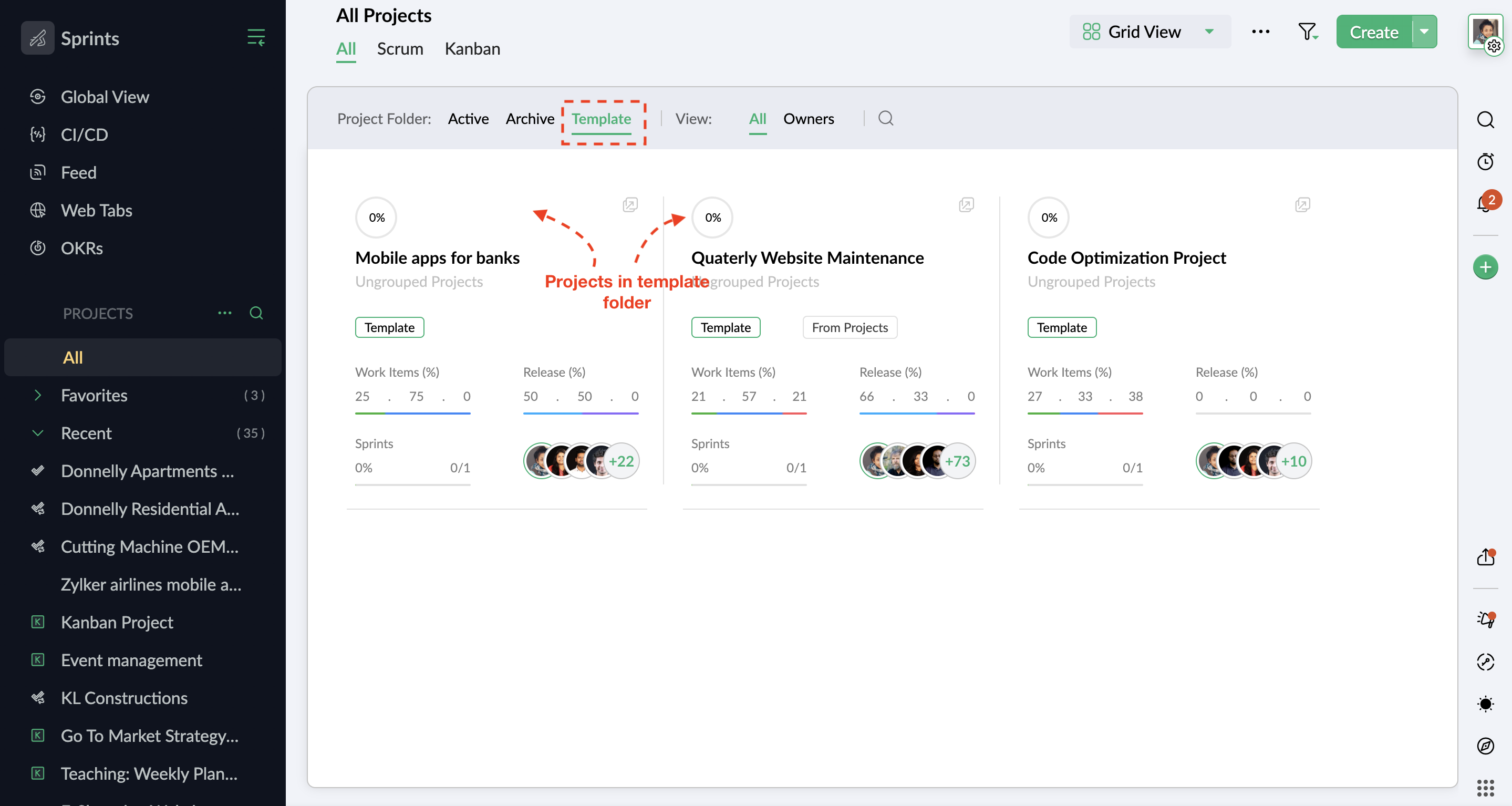
Task: Select the Archive project folder
Action: point(530,119)
